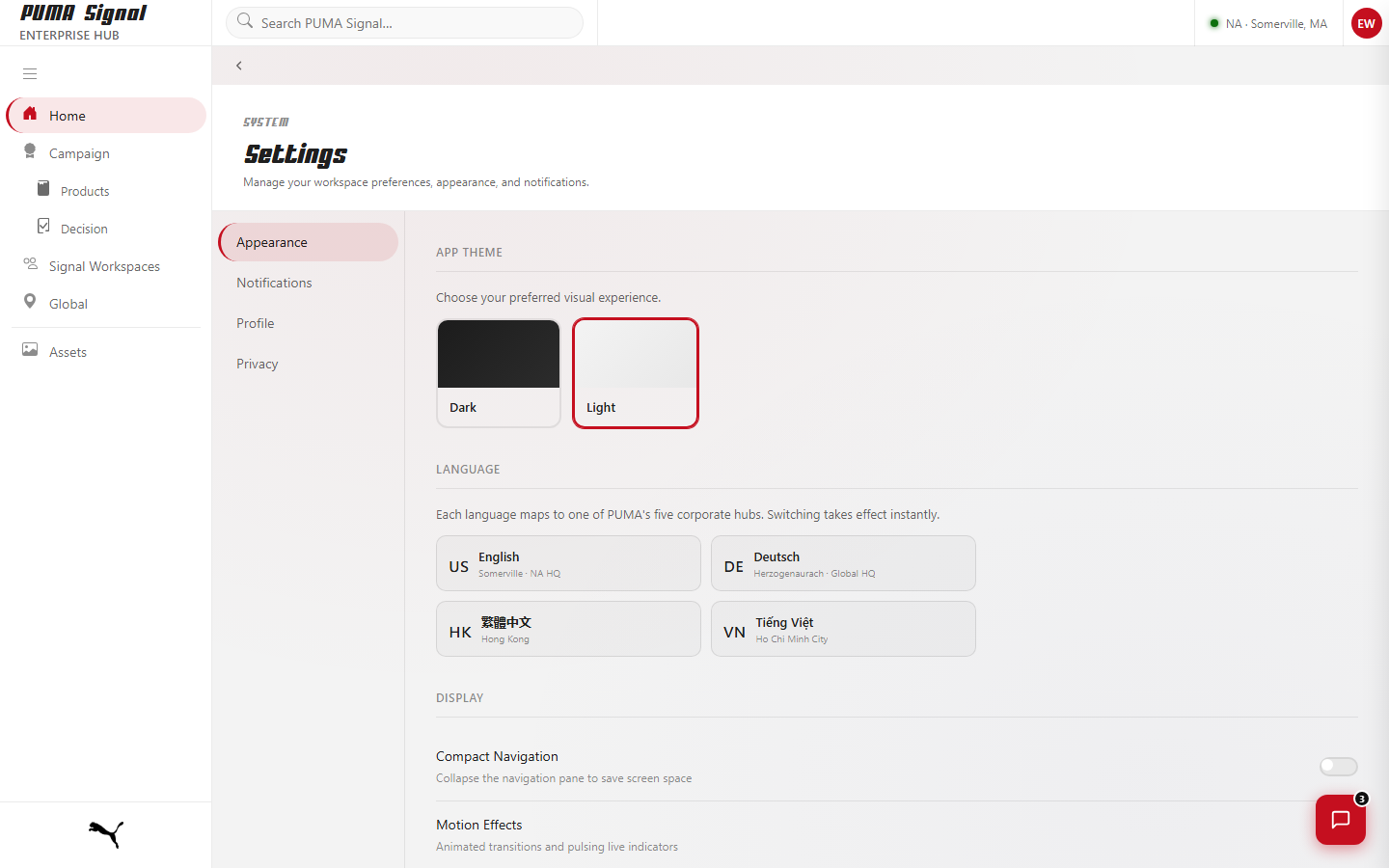Select Tiếng Việt Ho Chi Minh City
This screenshot has width=1389, height=868.
[x=843, y=629]
